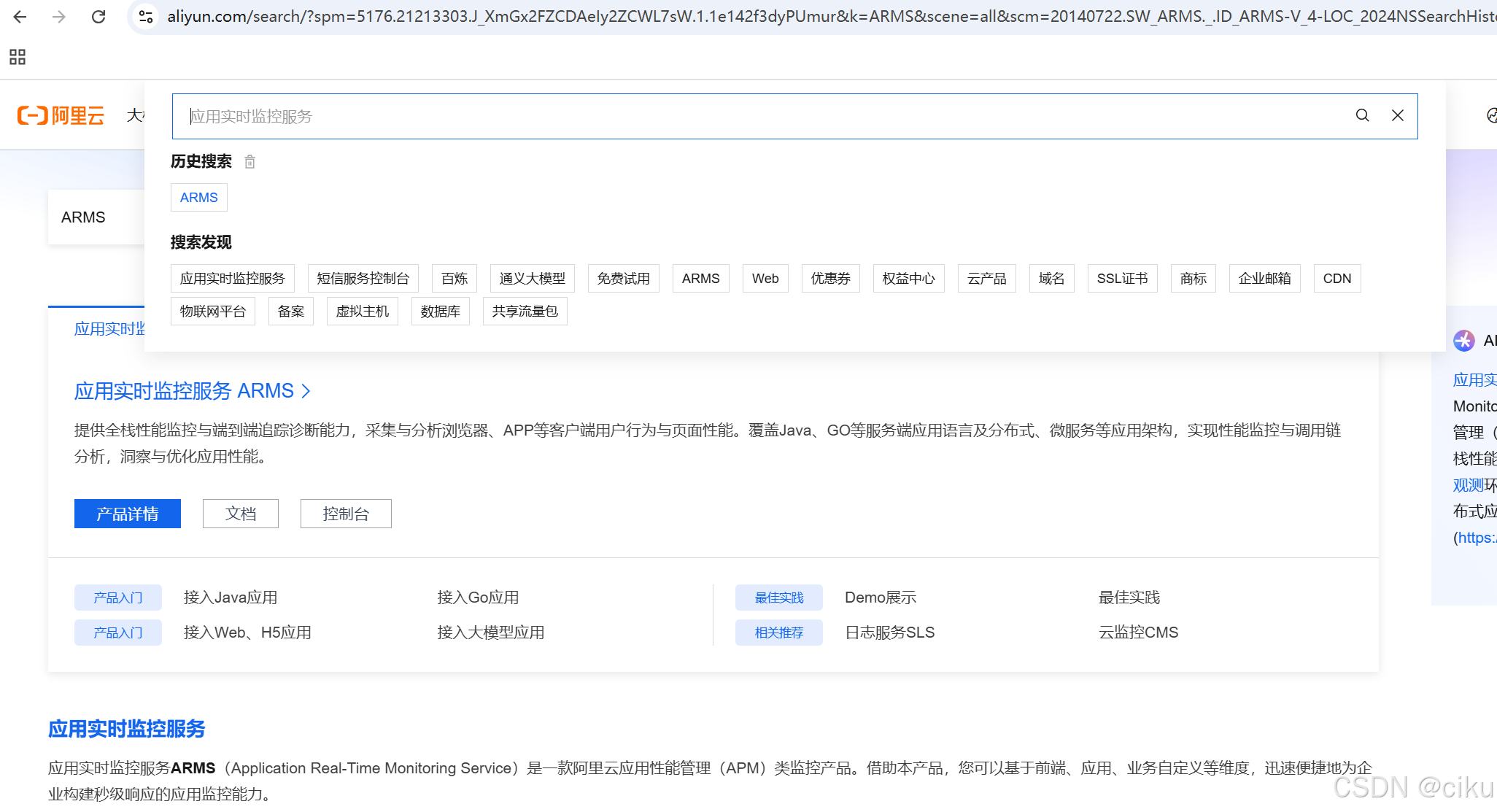The height and width of the screenshot is (812, 1497).
Task: Click the magnifier search icon
Action: (x=1362, y=115)
